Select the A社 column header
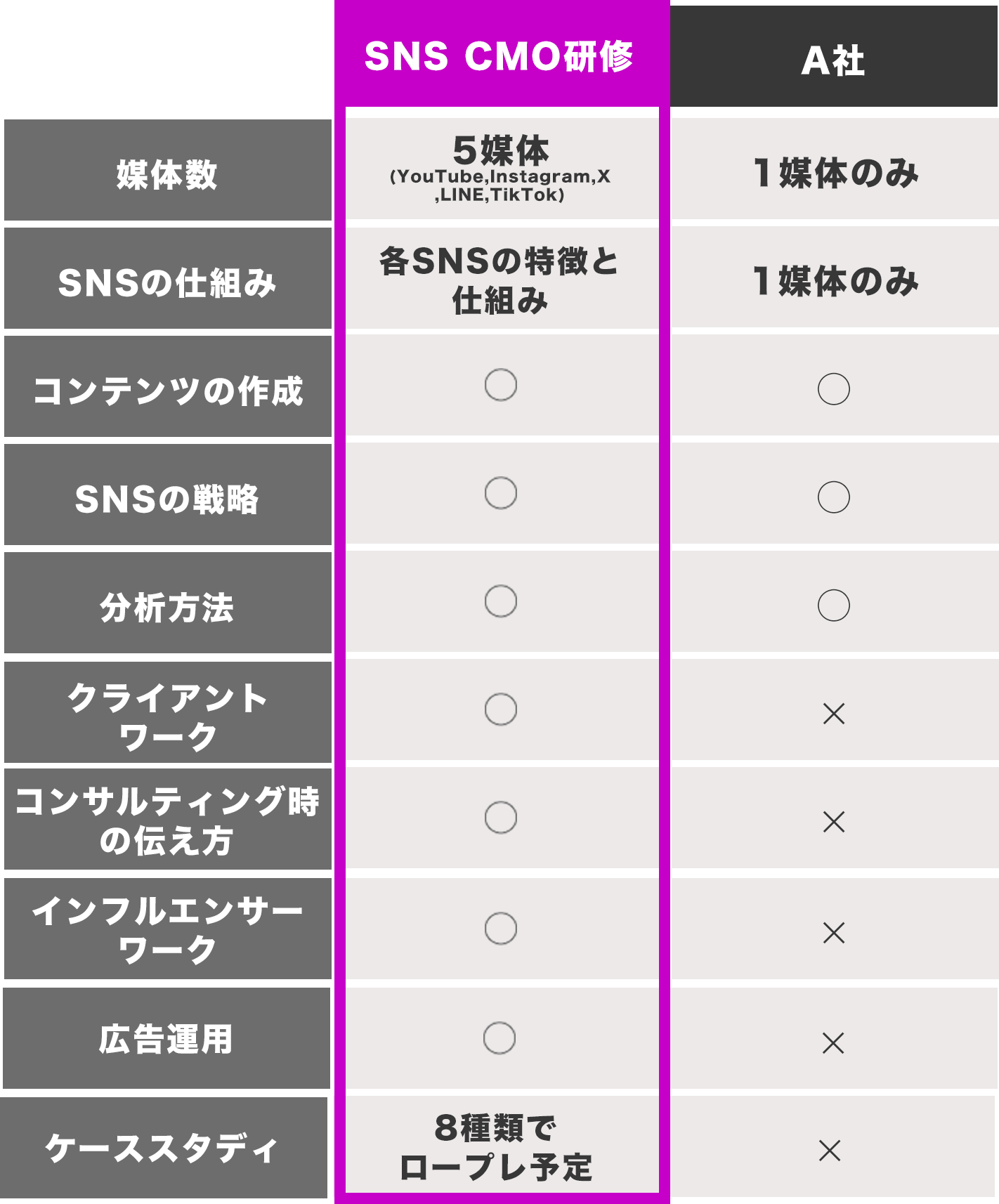 coord(833,60)
